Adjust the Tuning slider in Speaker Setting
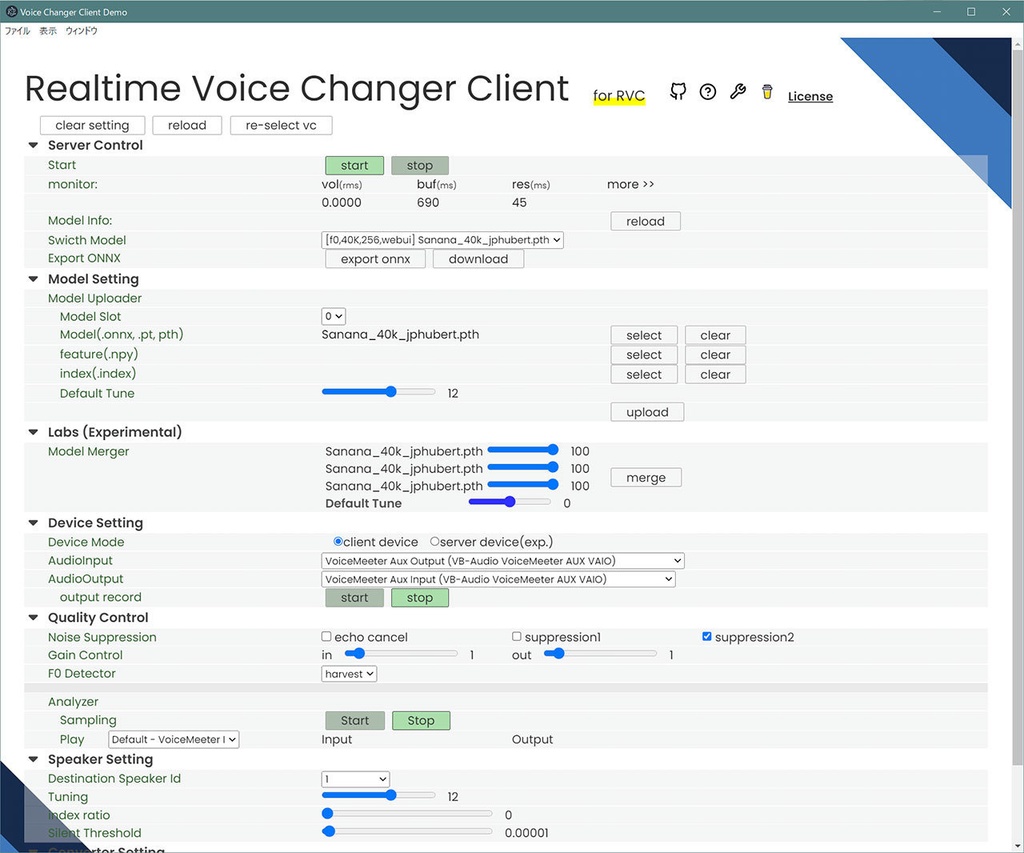The height and width of the screenshot is (853, 1024). tap(379, 795)
